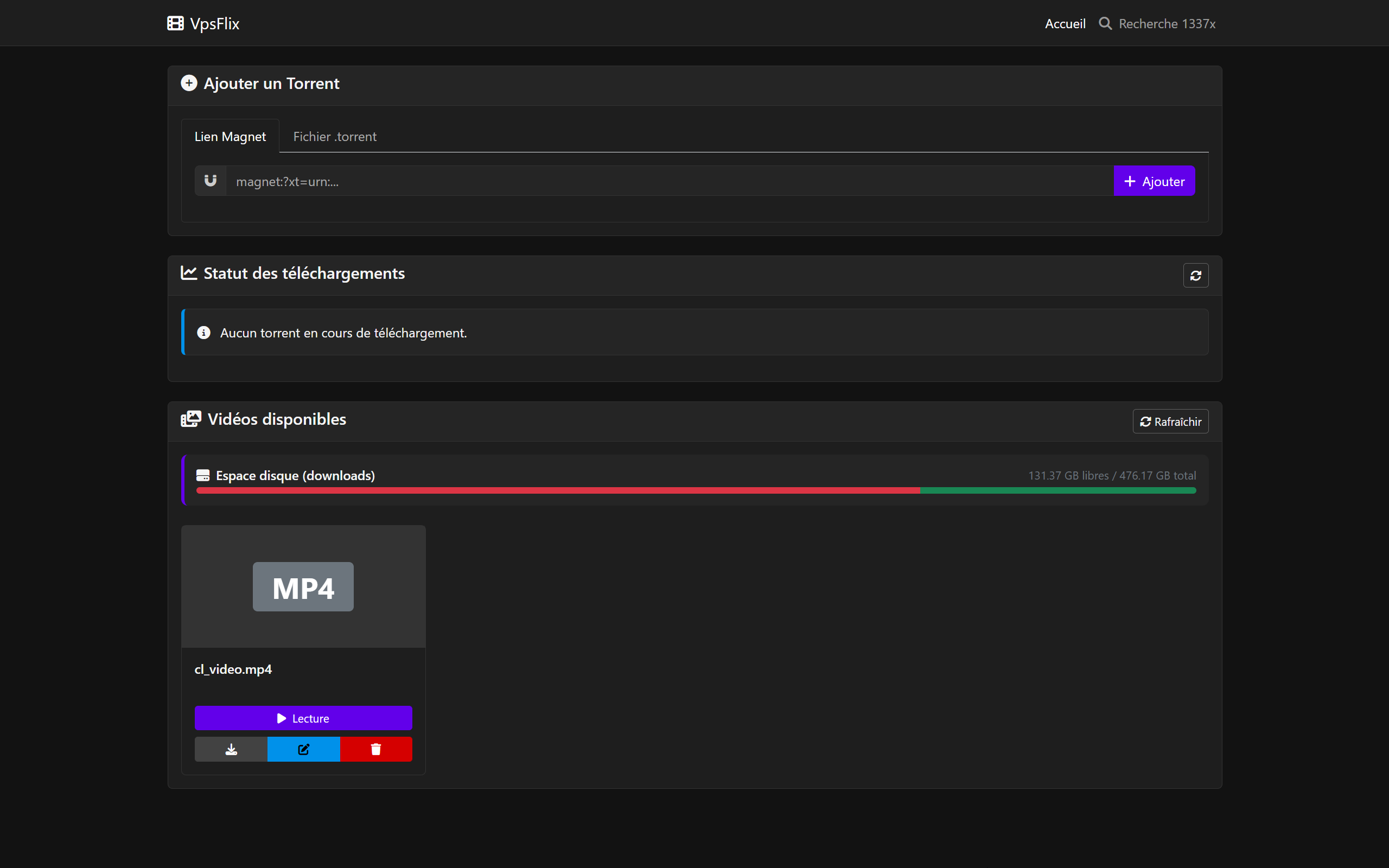Click the Rafraîchir button for videos

pyautogui.click(x=1170, y=422)
